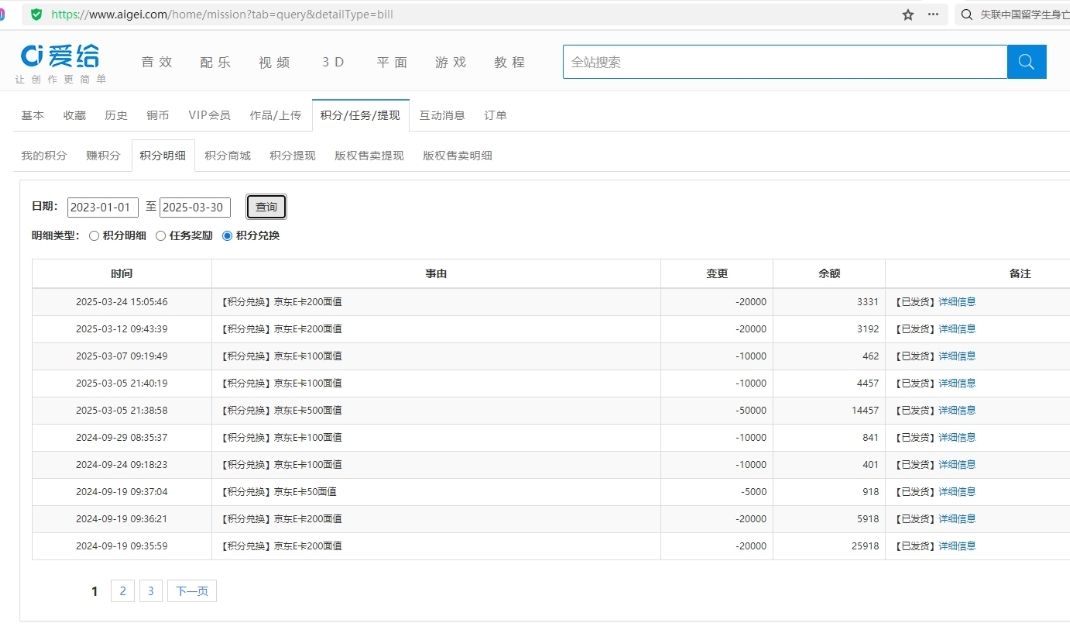Open 详细信息 for 2025-03-05 21:38:58 row
This screenshot has height=624, width=1070.
(957, 410)
